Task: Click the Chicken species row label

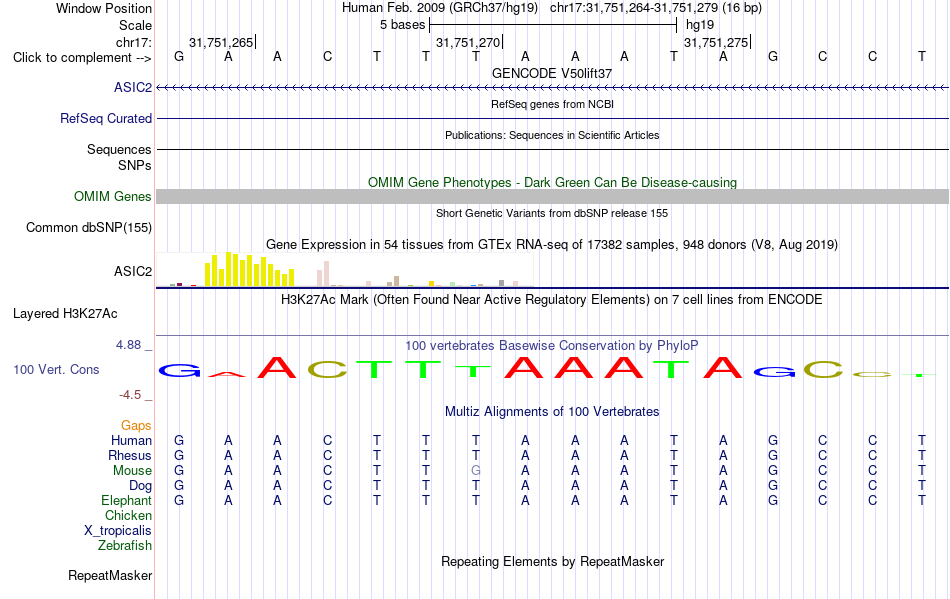Action: (x=128, y=516)
